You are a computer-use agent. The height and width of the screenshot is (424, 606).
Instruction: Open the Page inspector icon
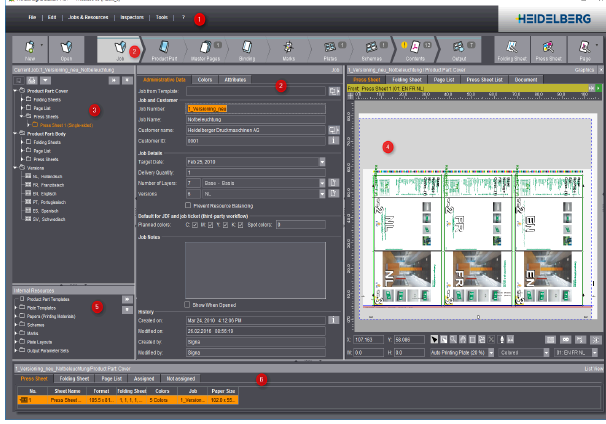point(585,49)
